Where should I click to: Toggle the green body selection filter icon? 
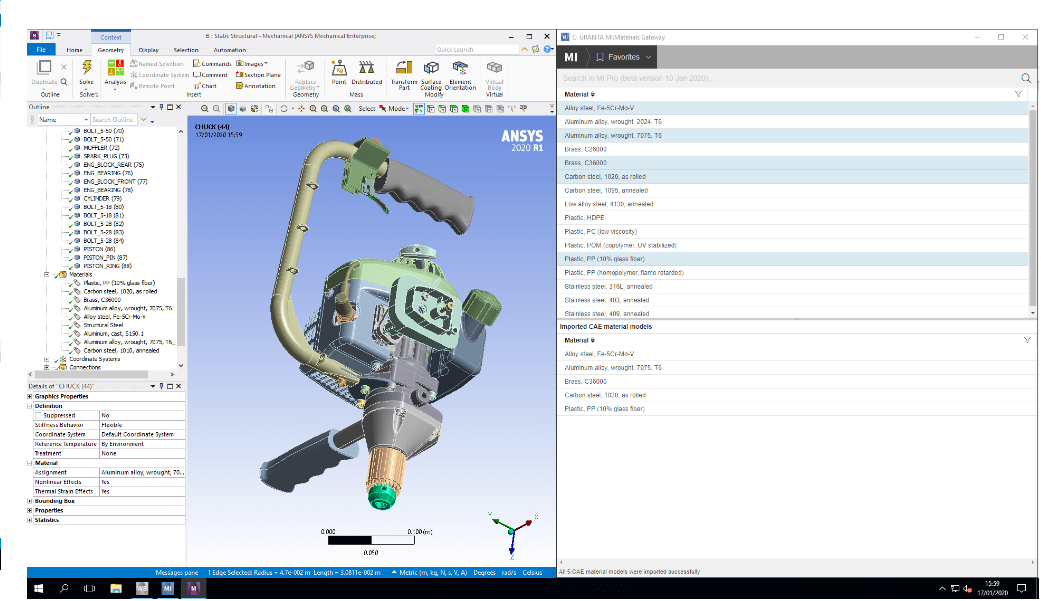coord(465,109)
